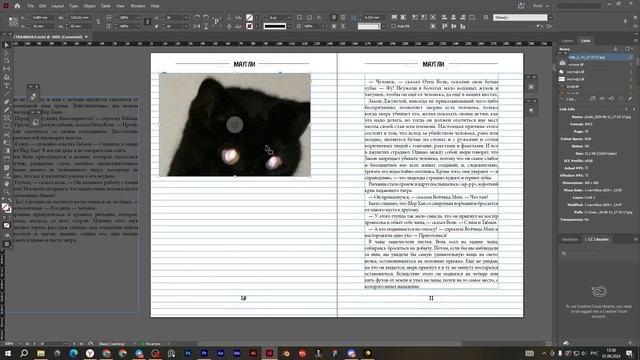Open the Object menu
Screen dimensions: 640x360
pyautogui.click(x=89, y=6)
